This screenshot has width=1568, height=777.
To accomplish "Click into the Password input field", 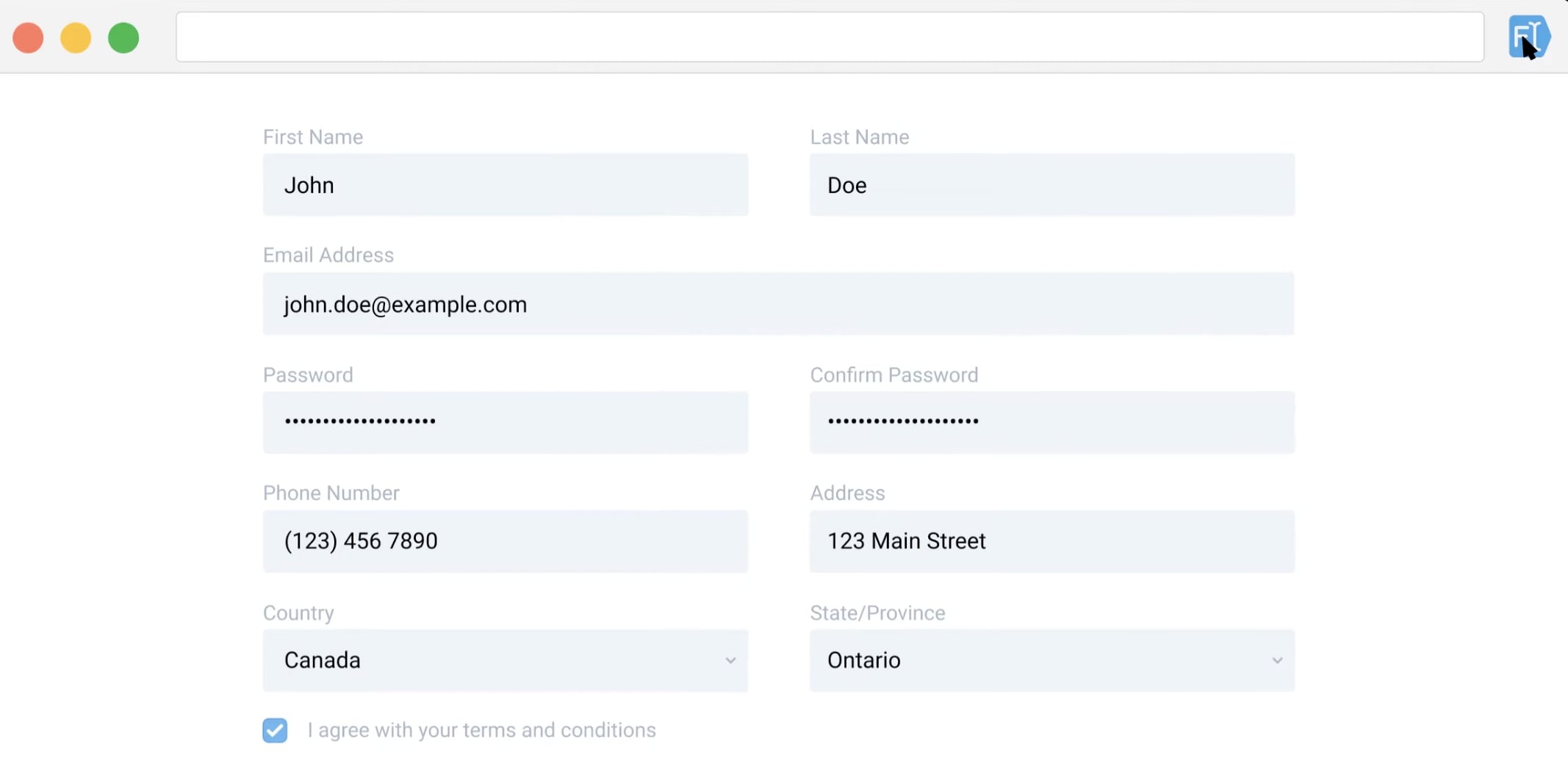I will (x=506, y=422).
